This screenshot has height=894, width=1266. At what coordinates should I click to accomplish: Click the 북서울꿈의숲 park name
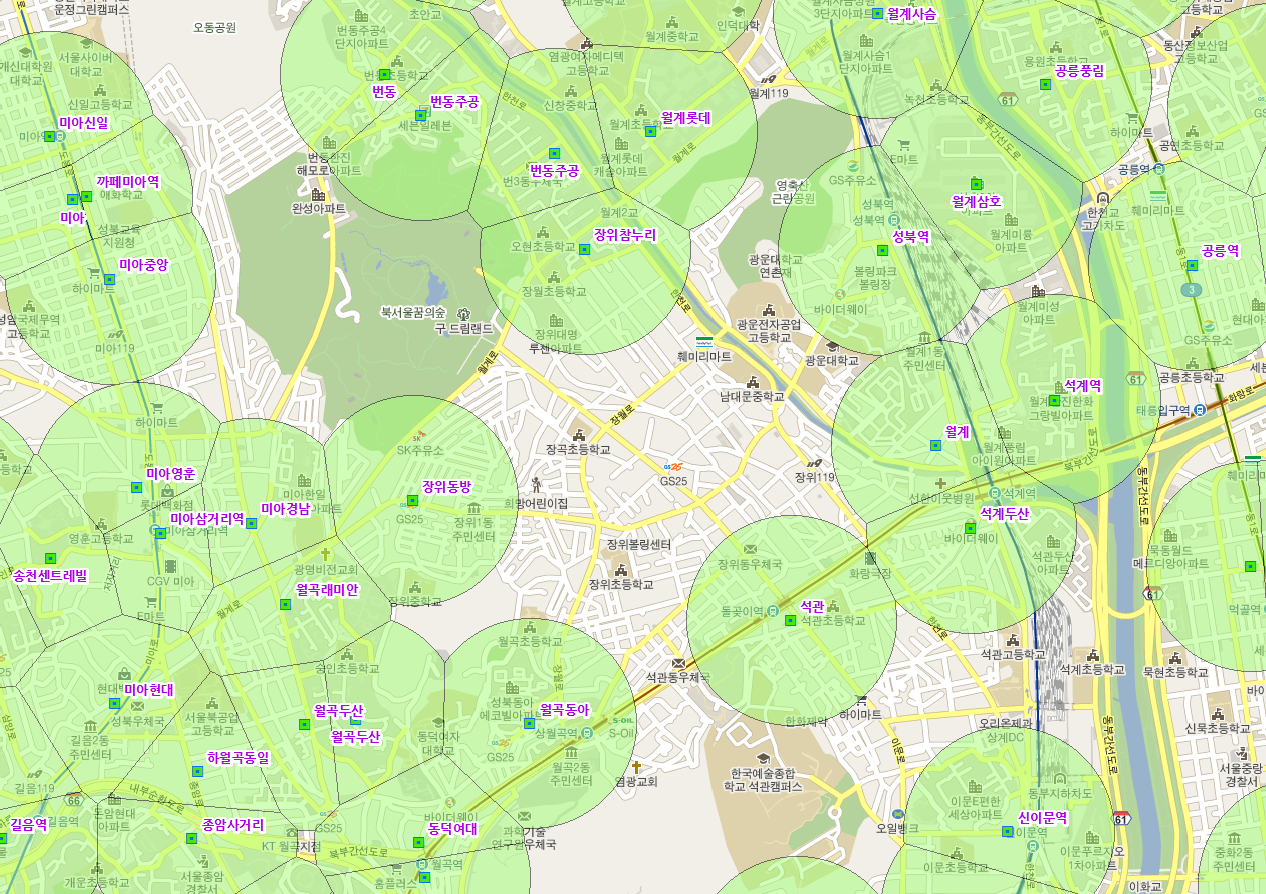(413, 312)
